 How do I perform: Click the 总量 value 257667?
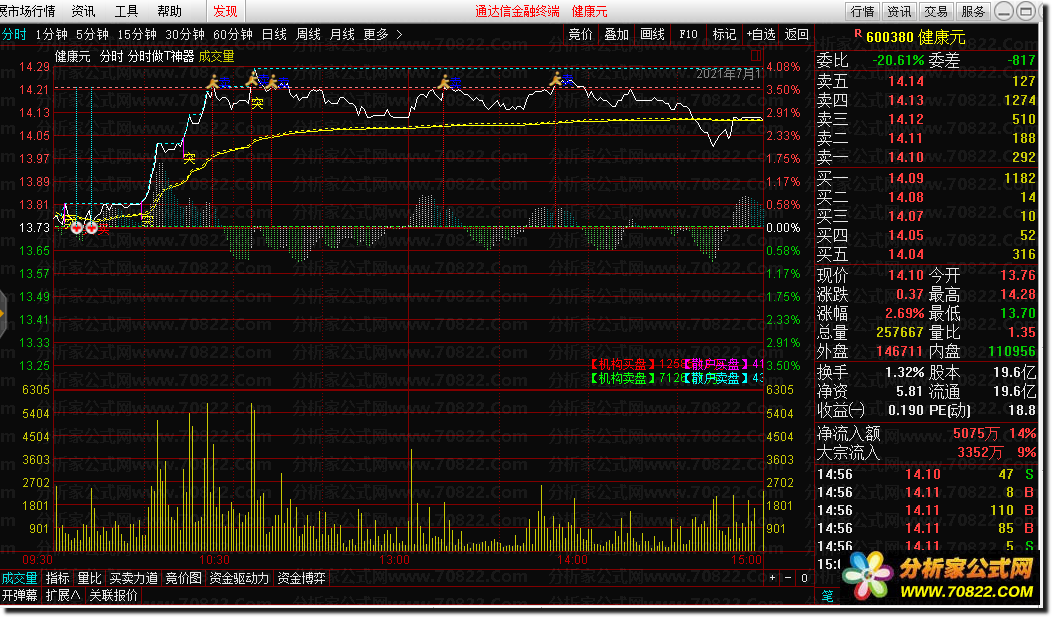899,332
